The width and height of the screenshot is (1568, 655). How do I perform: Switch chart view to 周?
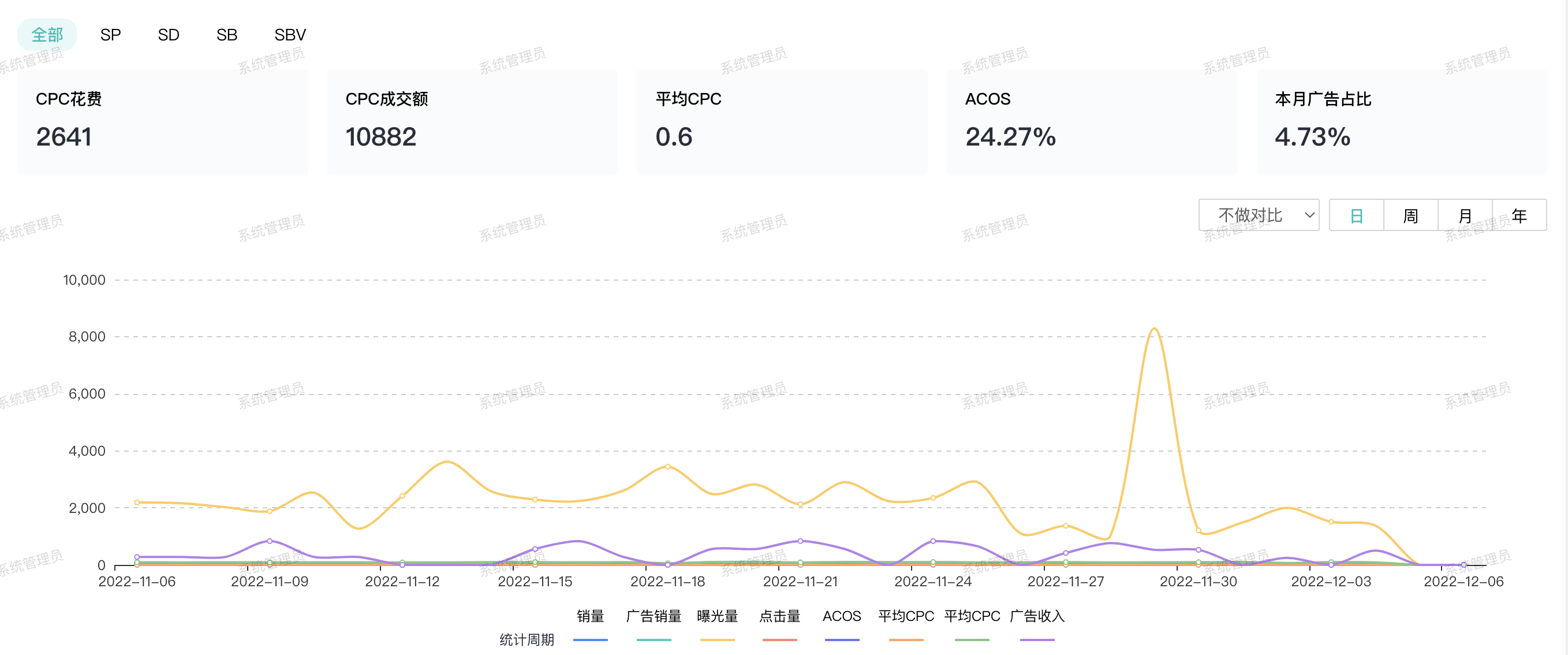pos(1410,215)
